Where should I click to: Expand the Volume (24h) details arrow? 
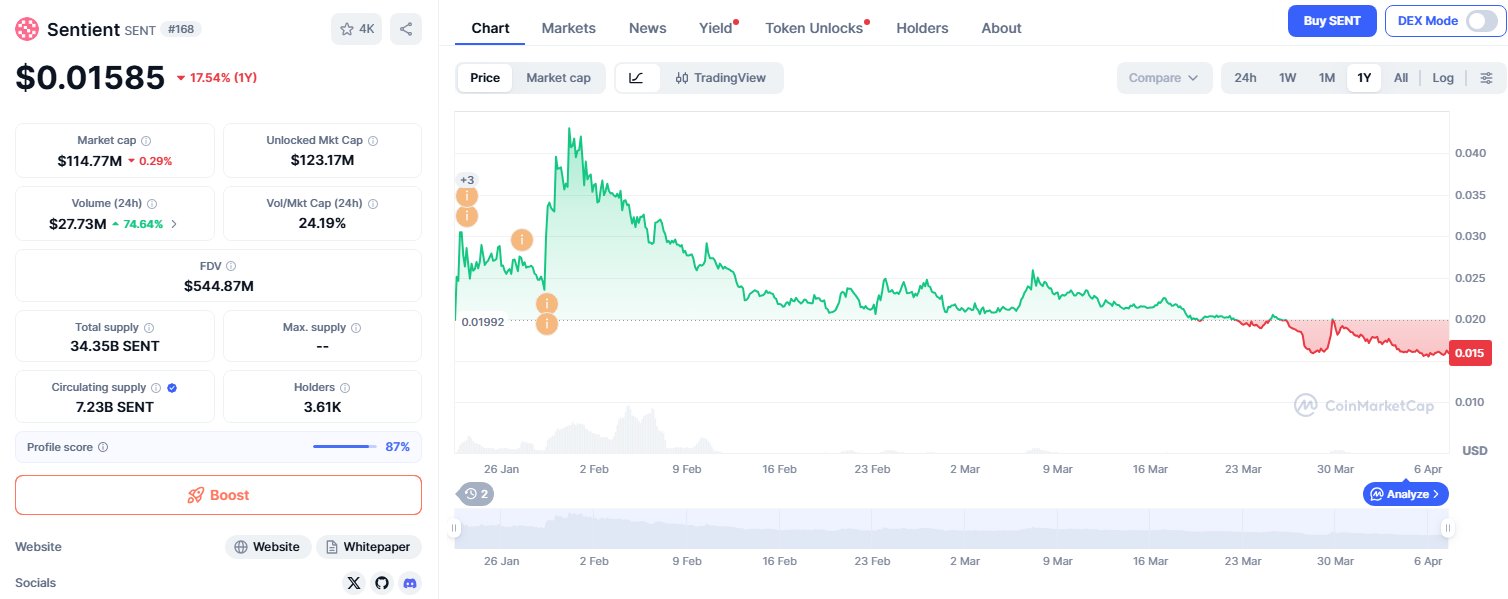(175, 224)
